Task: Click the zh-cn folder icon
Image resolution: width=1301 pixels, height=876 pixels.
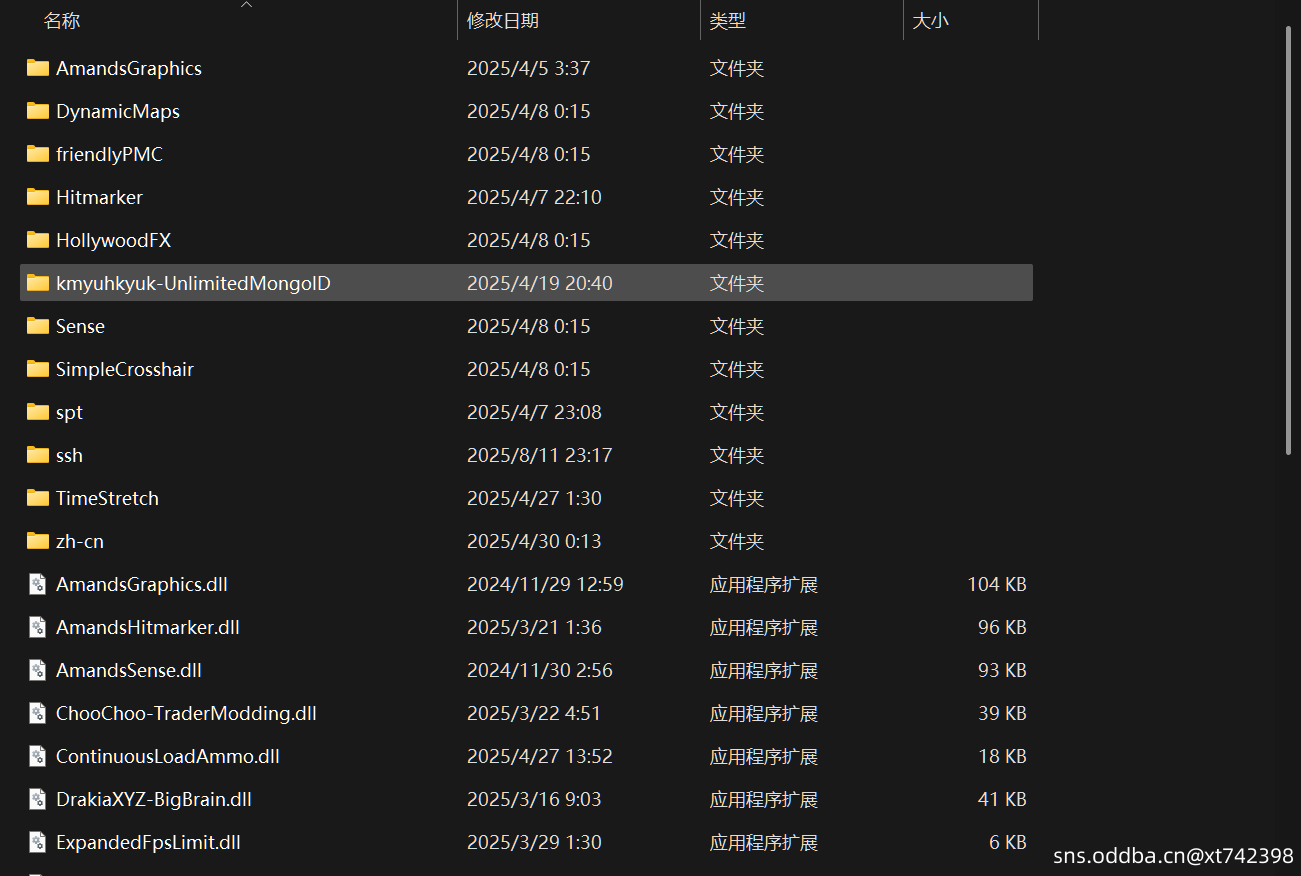Action: click(x=38, y=541)
